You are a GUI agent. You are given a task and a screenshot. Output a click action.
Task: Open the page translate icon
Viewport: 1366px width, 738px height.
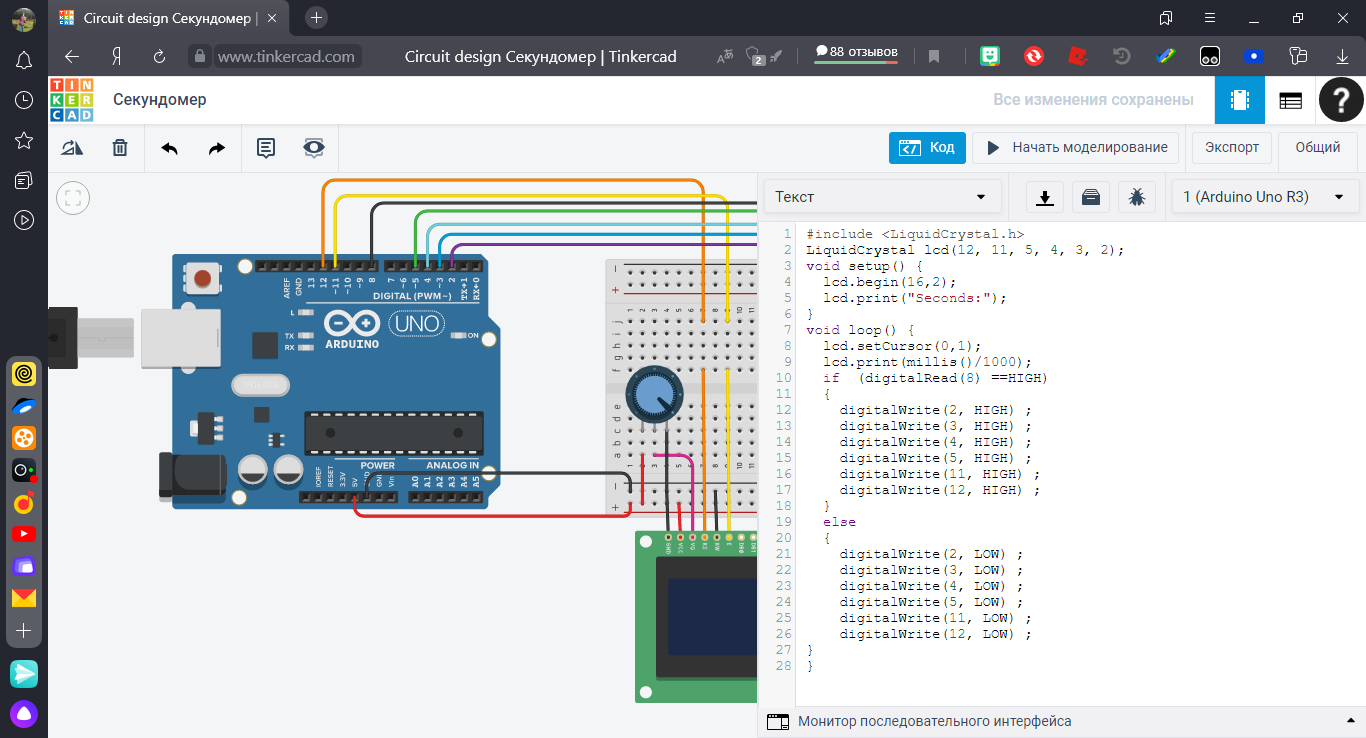tap(726, 57)
